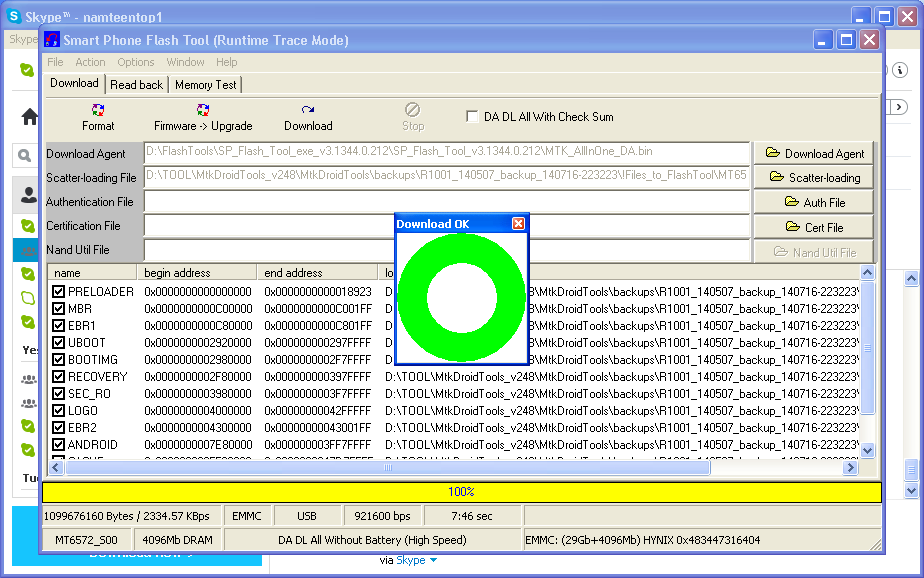Uncheck the SEC_RO partition
The height and width of the screenshot is (578, 924).
(x=58, y=394)
